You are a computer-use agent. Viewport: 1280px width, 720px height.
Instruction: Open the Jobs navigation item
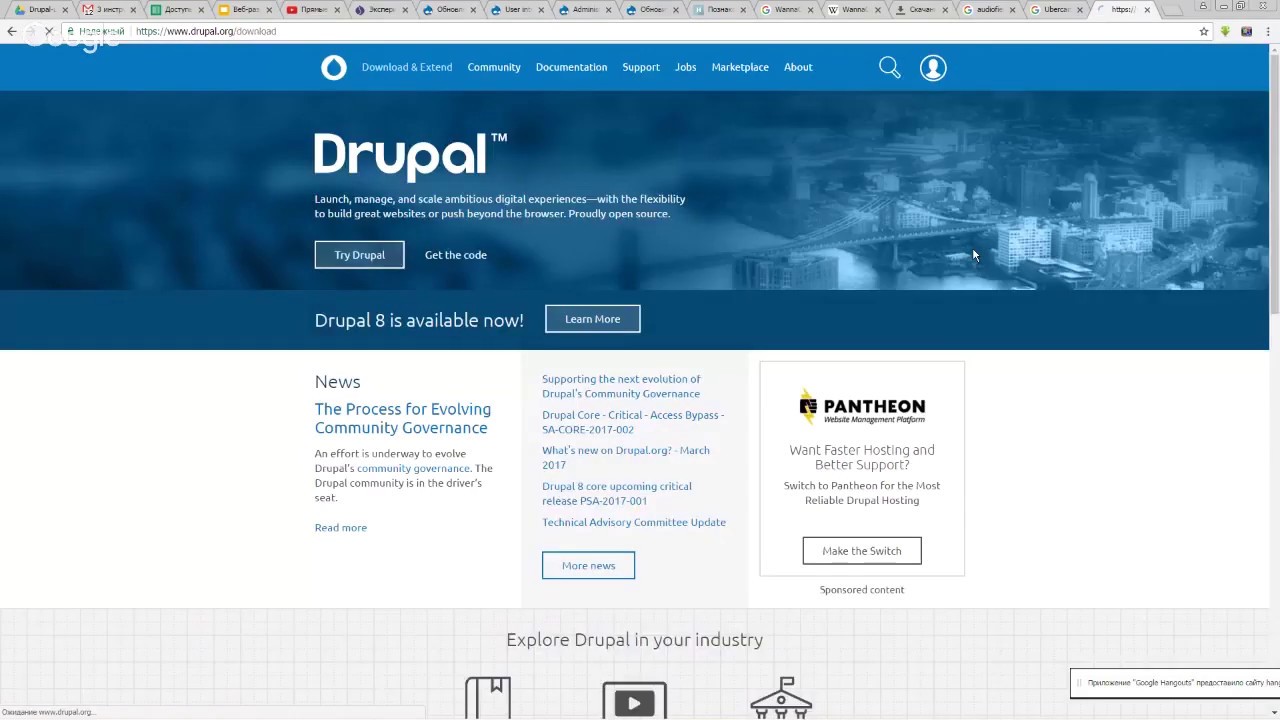pos(685,67)
